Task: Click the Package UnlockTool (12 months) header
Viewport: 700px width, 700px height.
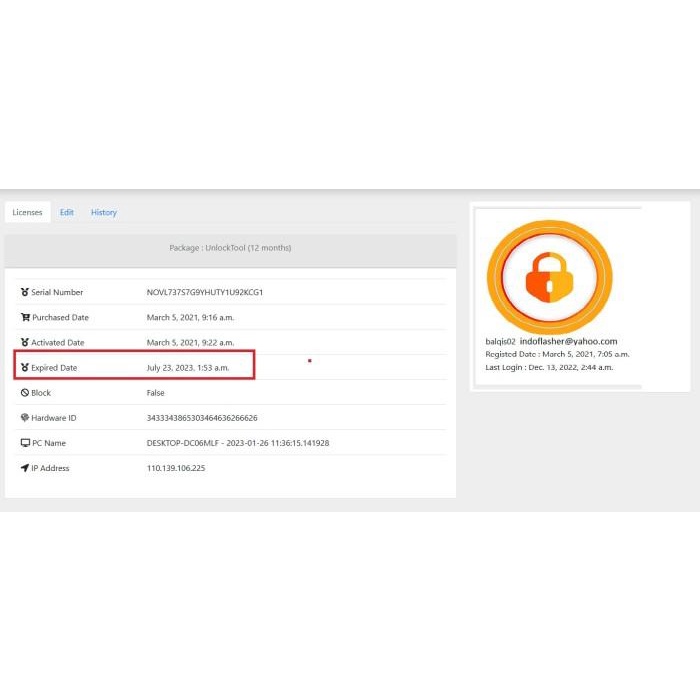Action: pyautogui.click(x=230, y=248)
